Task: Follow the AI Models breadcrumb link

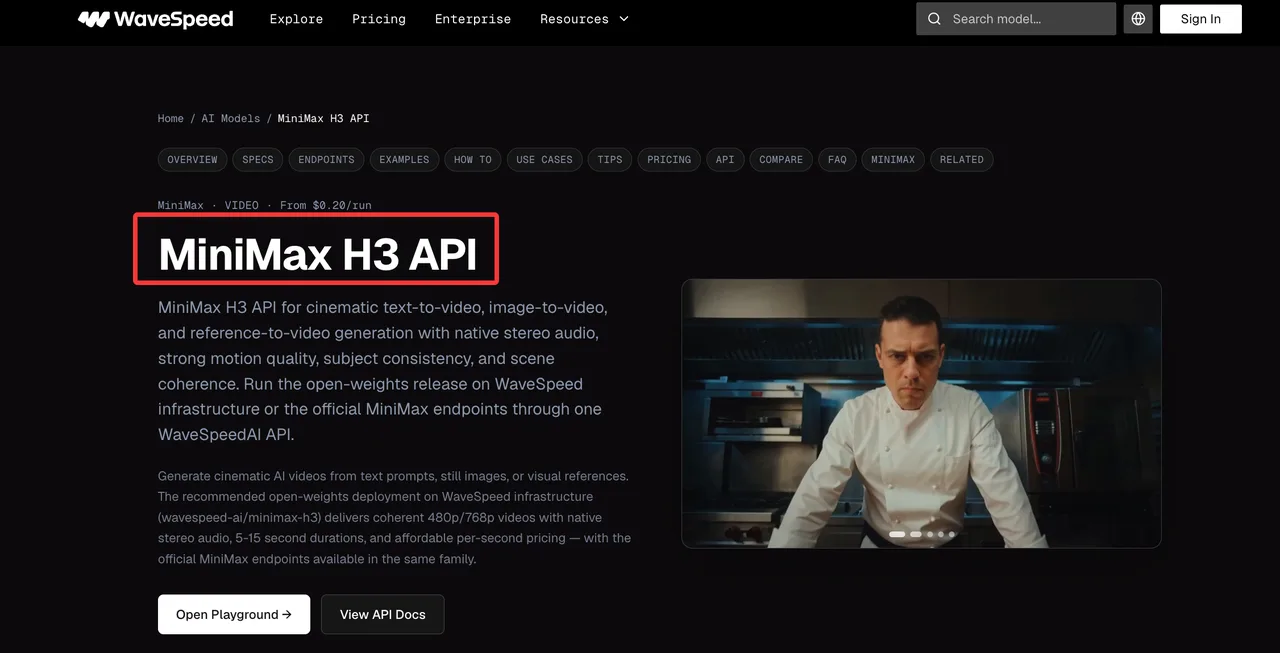Action: pos(231,118)
